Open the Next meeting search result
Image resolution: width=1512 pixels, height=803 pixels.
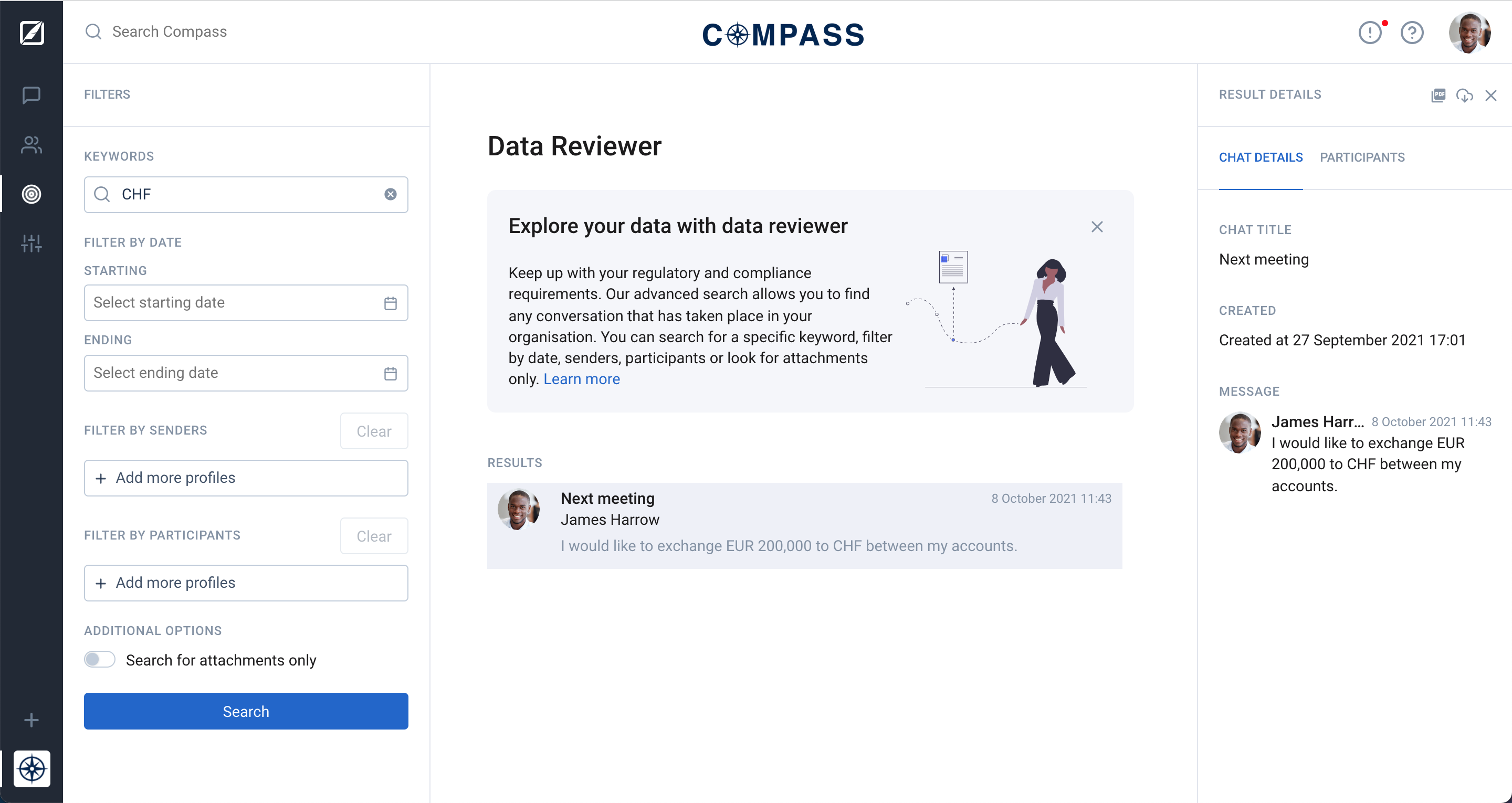click(805, 525)
